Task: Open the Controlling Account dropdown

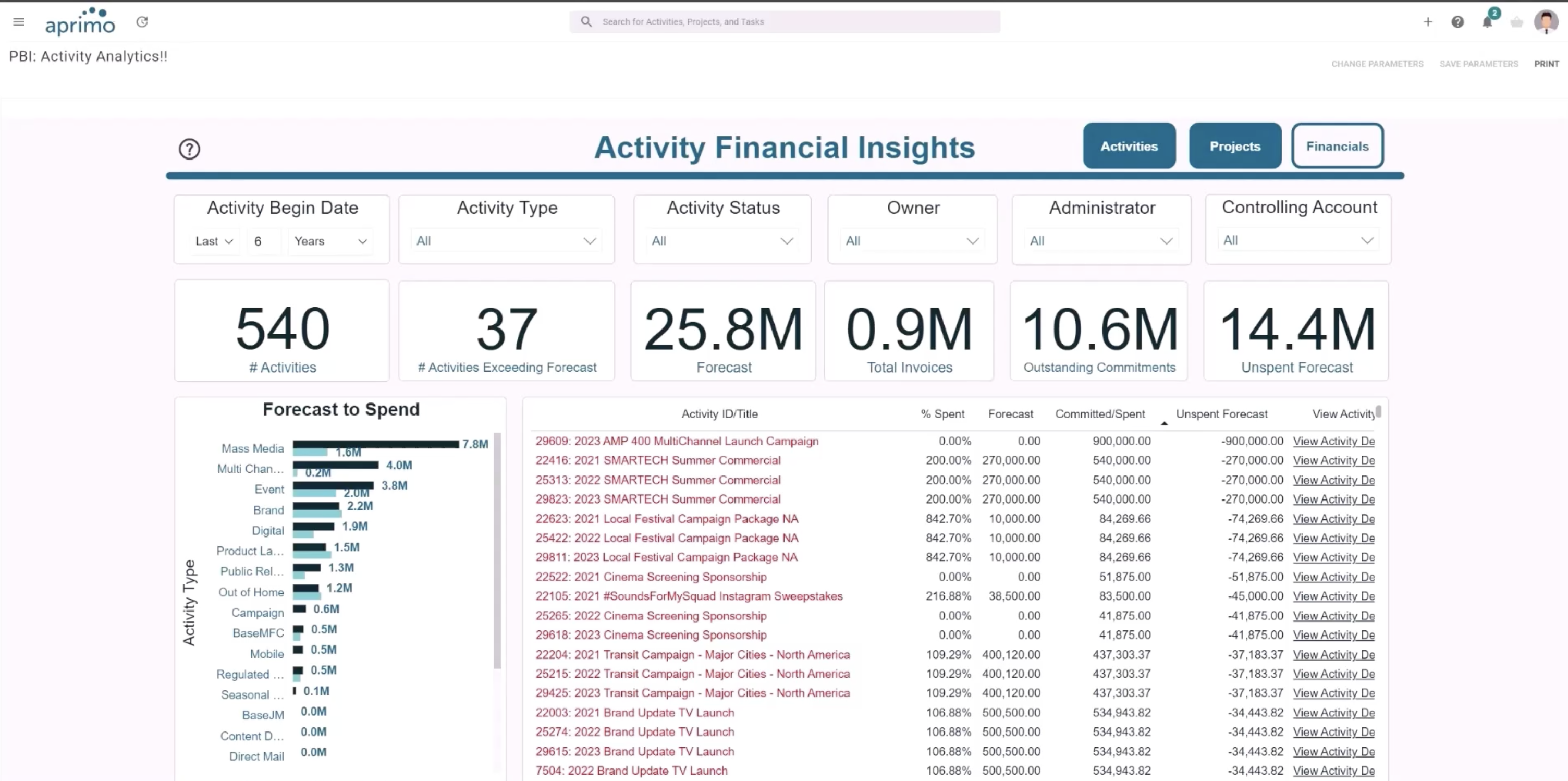Action: click(1297, 240)
